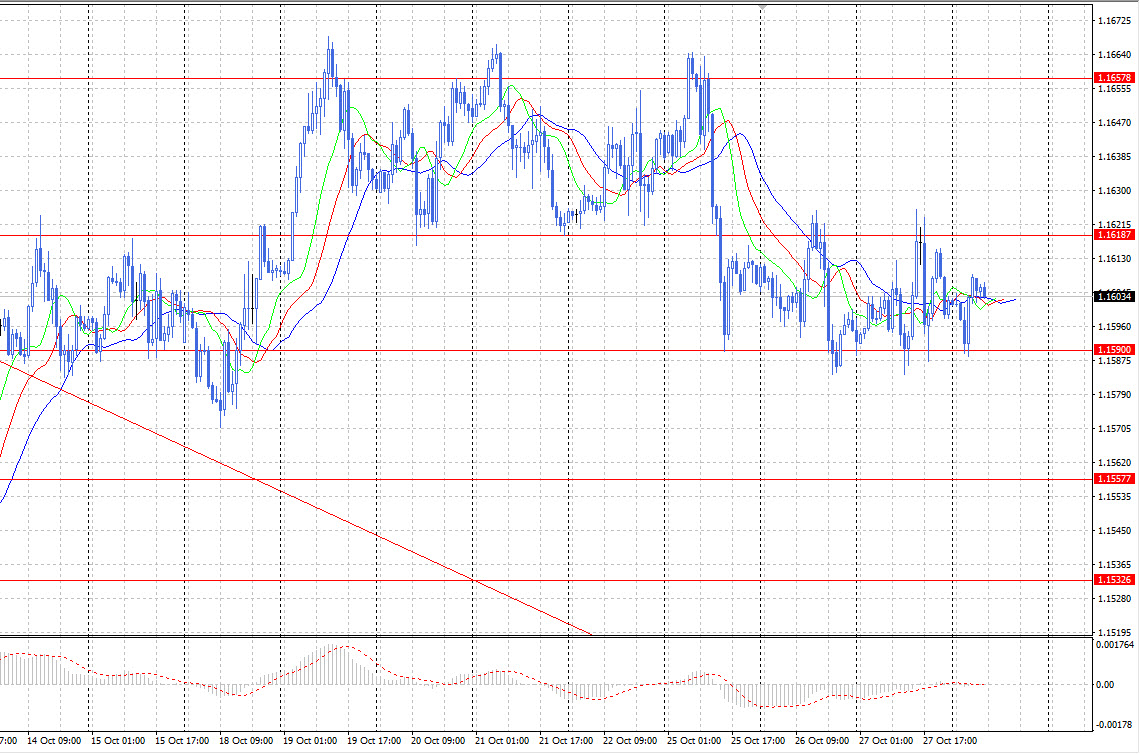Click the 1.16130 price scale label
Viewport: 1140px width, 754px height.
[x=1114, y=259]
